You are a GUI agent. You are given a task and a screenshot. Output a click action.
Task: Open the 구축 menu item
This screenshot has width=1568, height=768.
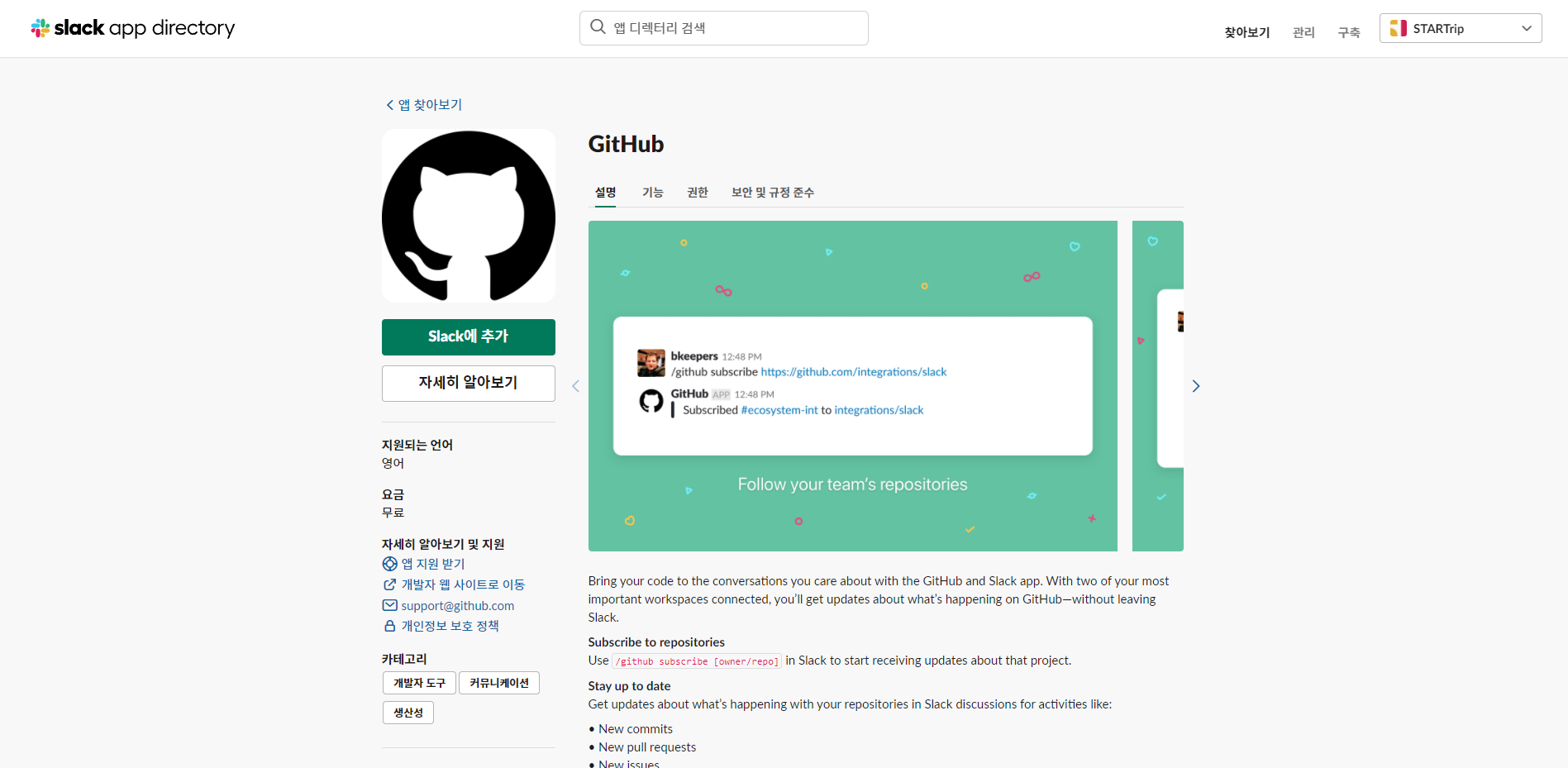1349,32
